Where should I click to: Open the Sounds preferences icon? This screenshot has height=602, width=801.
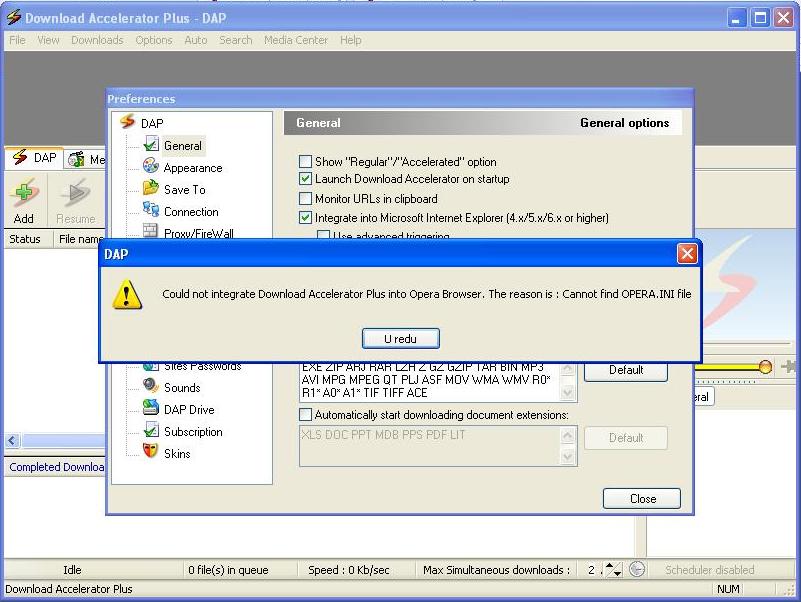click(151, 387)
